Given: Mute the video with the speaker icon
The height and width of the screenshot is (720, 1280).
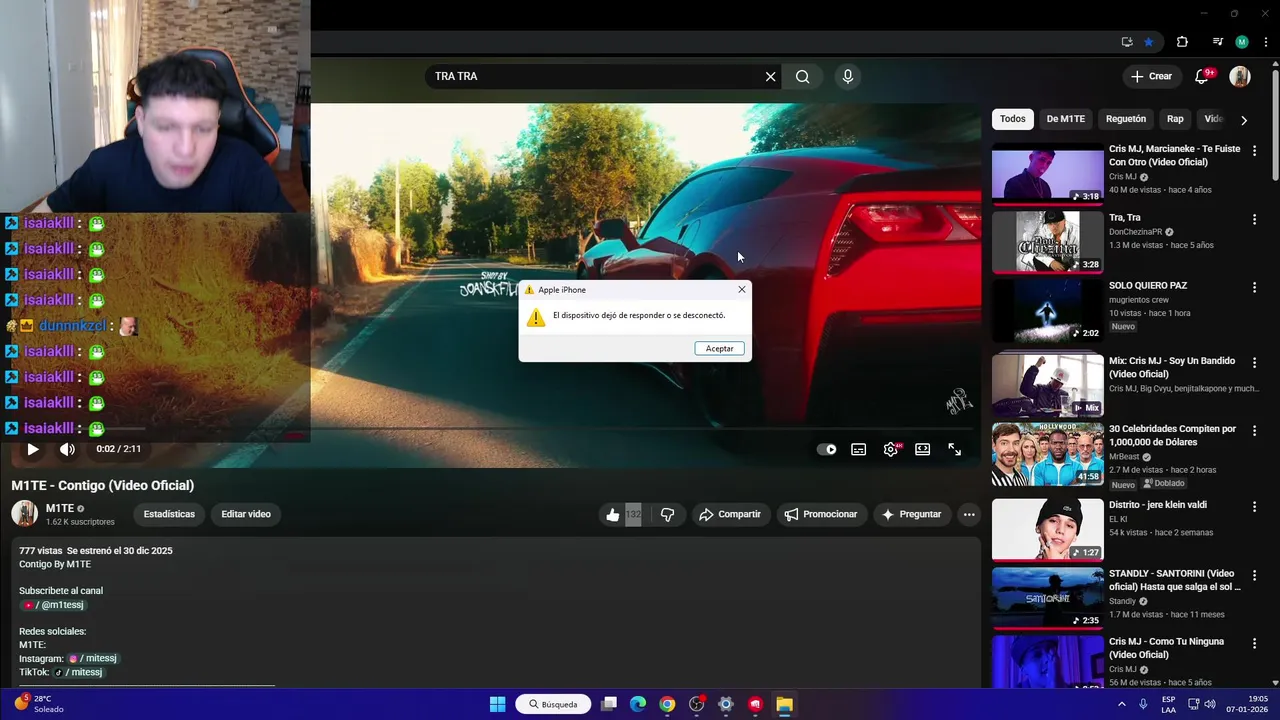Looking at the screenshot, I should click(x=67, y=450).
